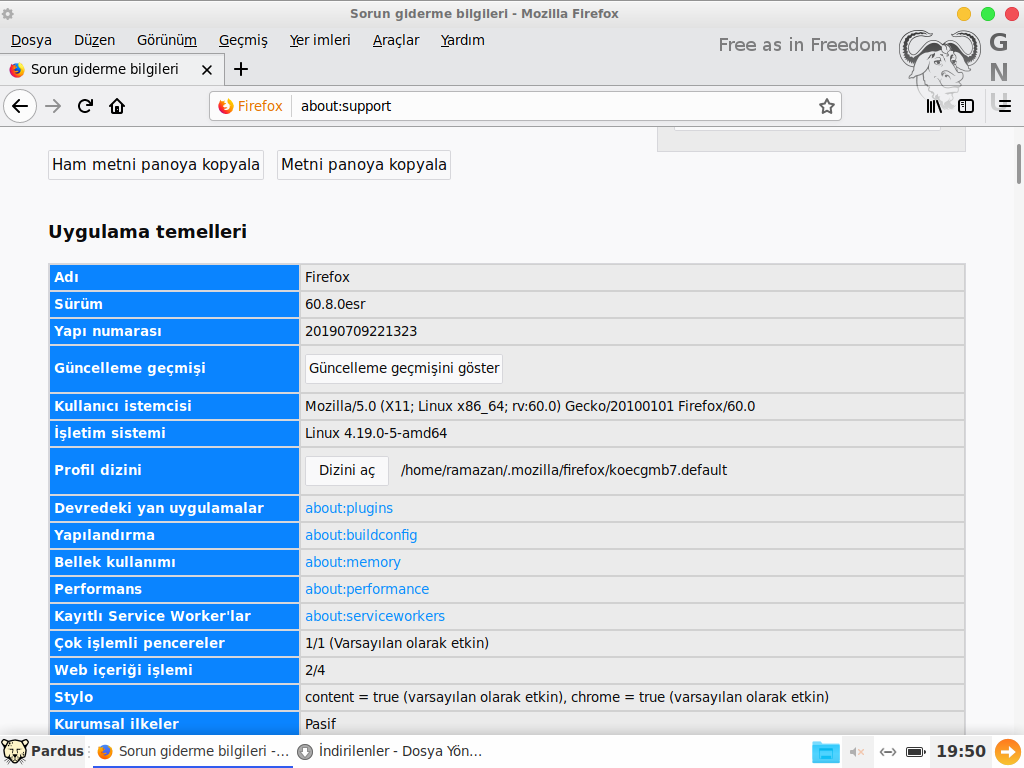Viewport: 1024px width, 768px height.
Task: Click the Adı value Firefox cell
Action: [x=632, y=277]
